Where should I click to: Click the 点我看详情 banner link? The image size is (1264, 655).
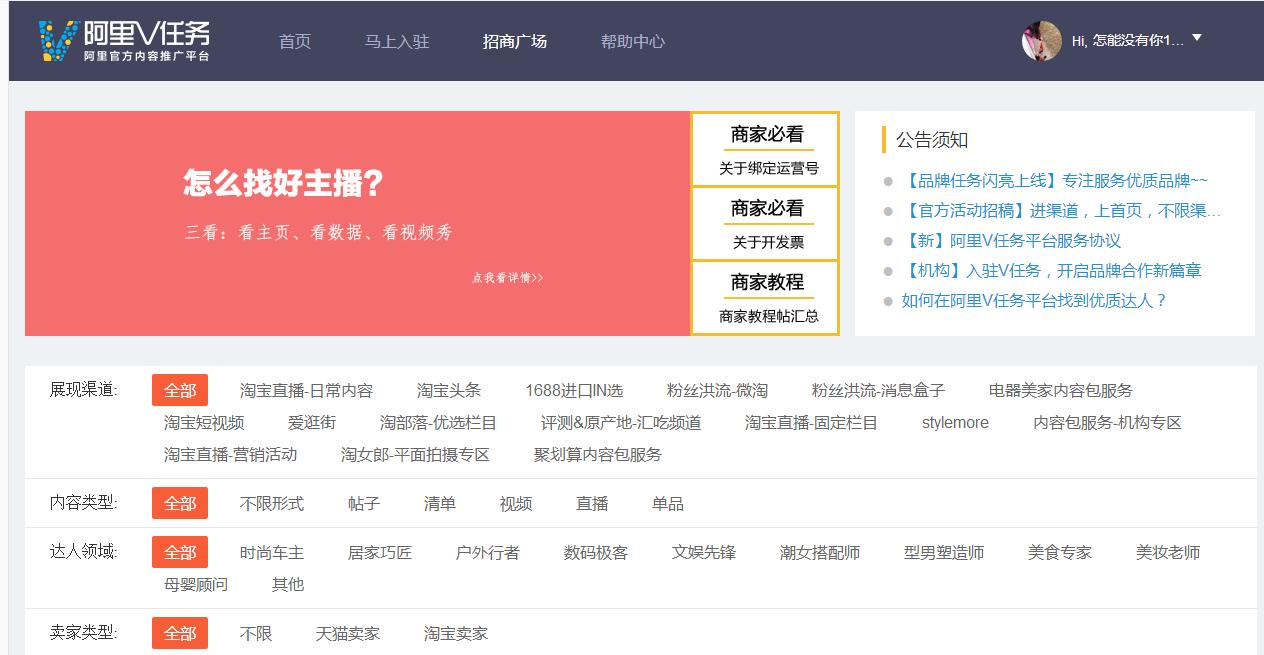[x=507, y=278]
